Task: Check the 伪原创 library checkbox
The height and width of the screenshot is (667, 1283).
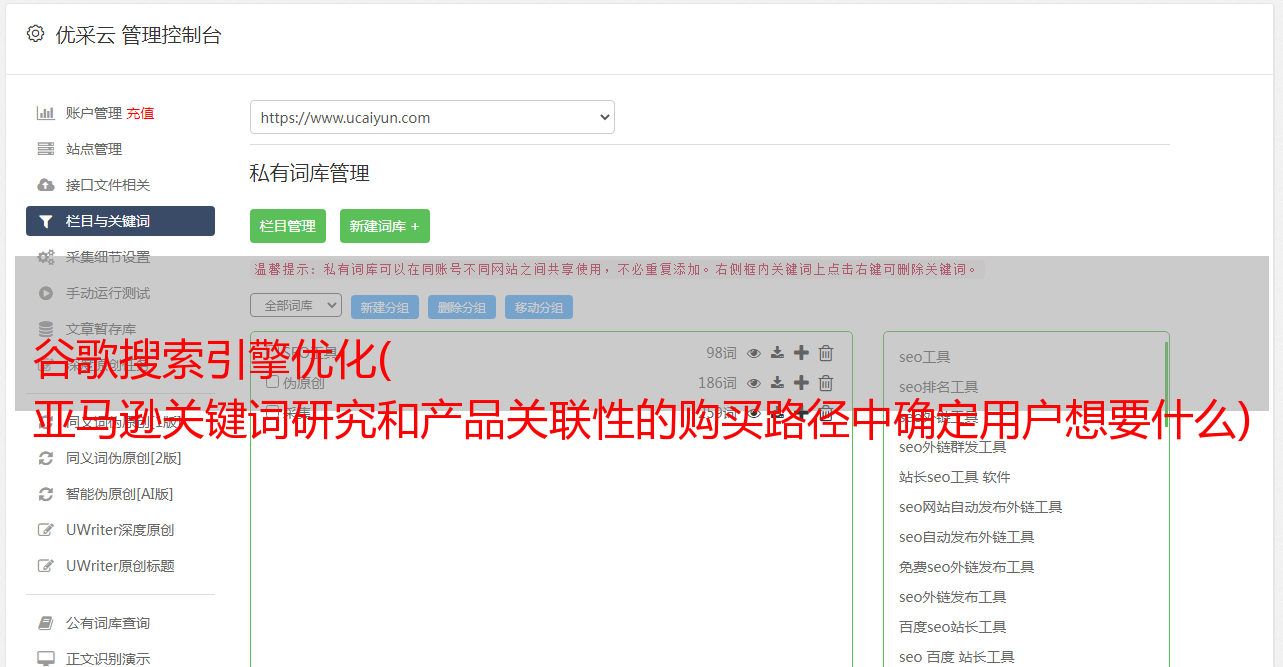Action: pos(272,383)
